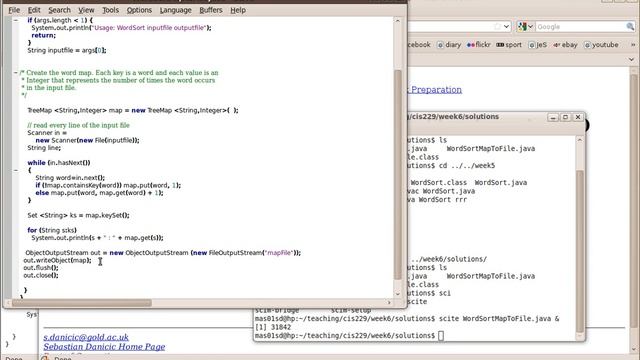Open the ebay bookmark in browser
The image size is (640, 360).
(x=565, y=45)
